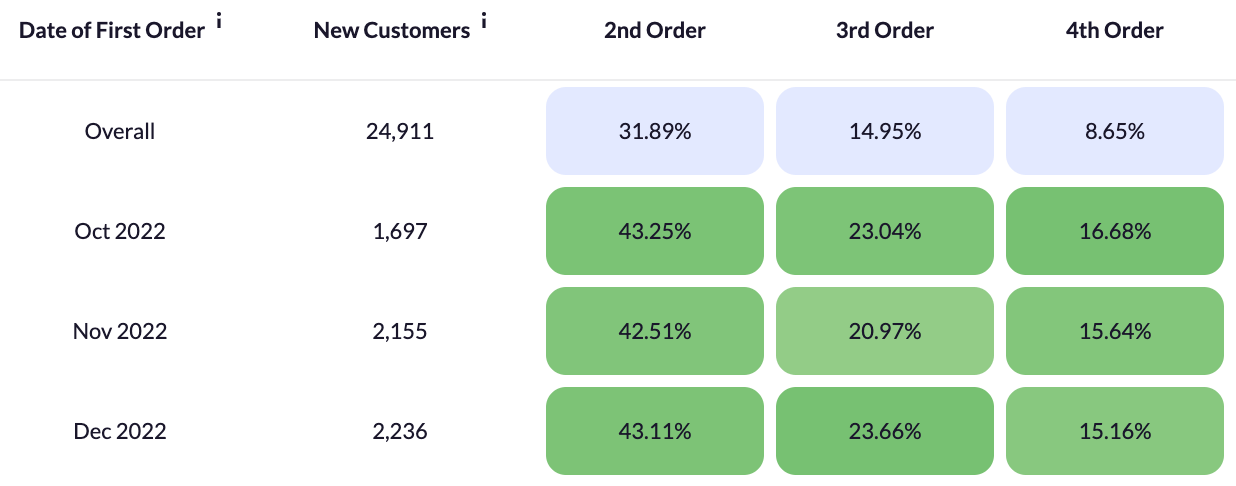Image resolution: width=1236 pixels, height=486 pixels.
Task: Select the Overall row label
Action: [120, 131]
